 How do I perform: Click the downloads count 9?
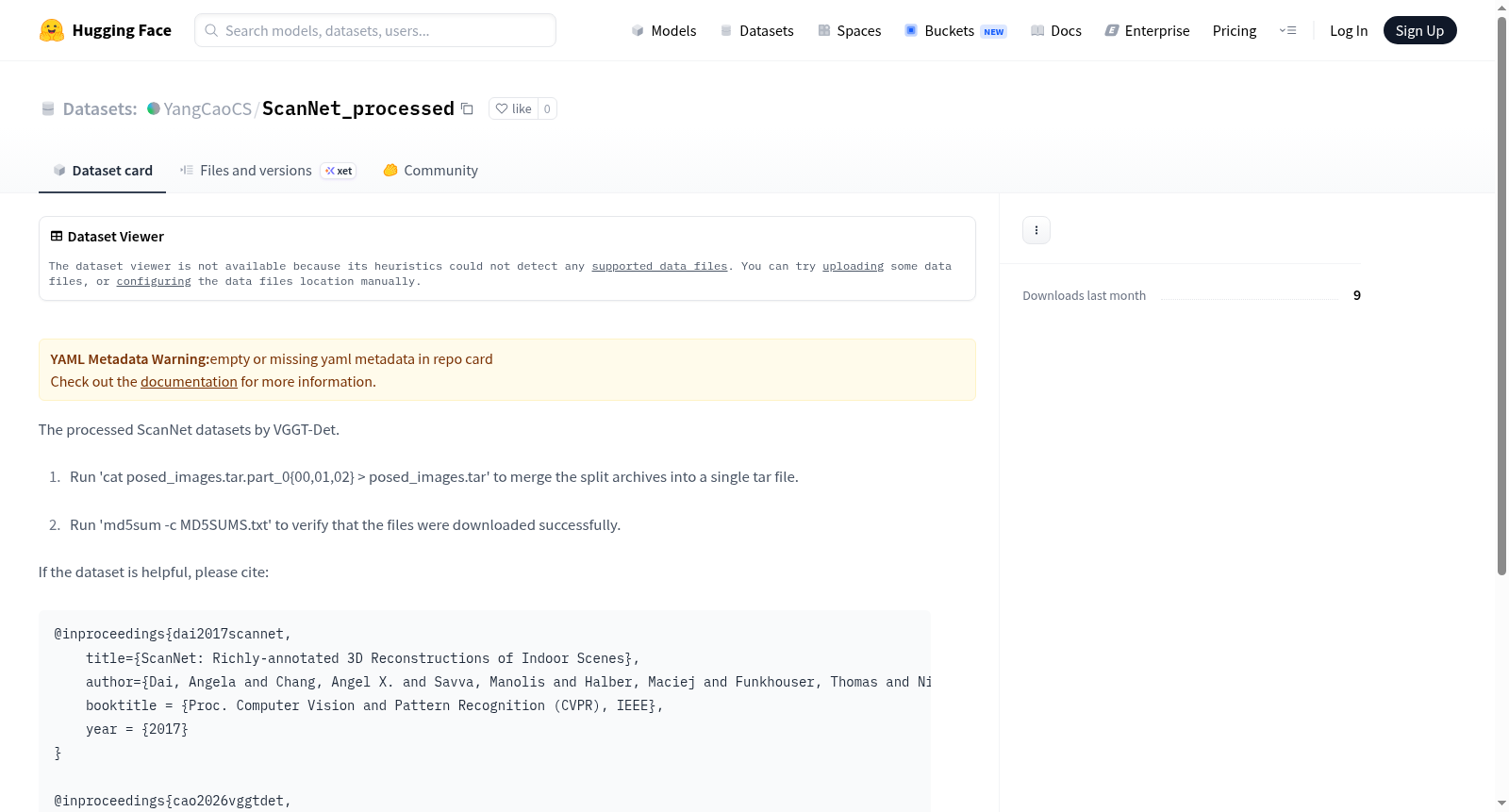coord(1357,295)
